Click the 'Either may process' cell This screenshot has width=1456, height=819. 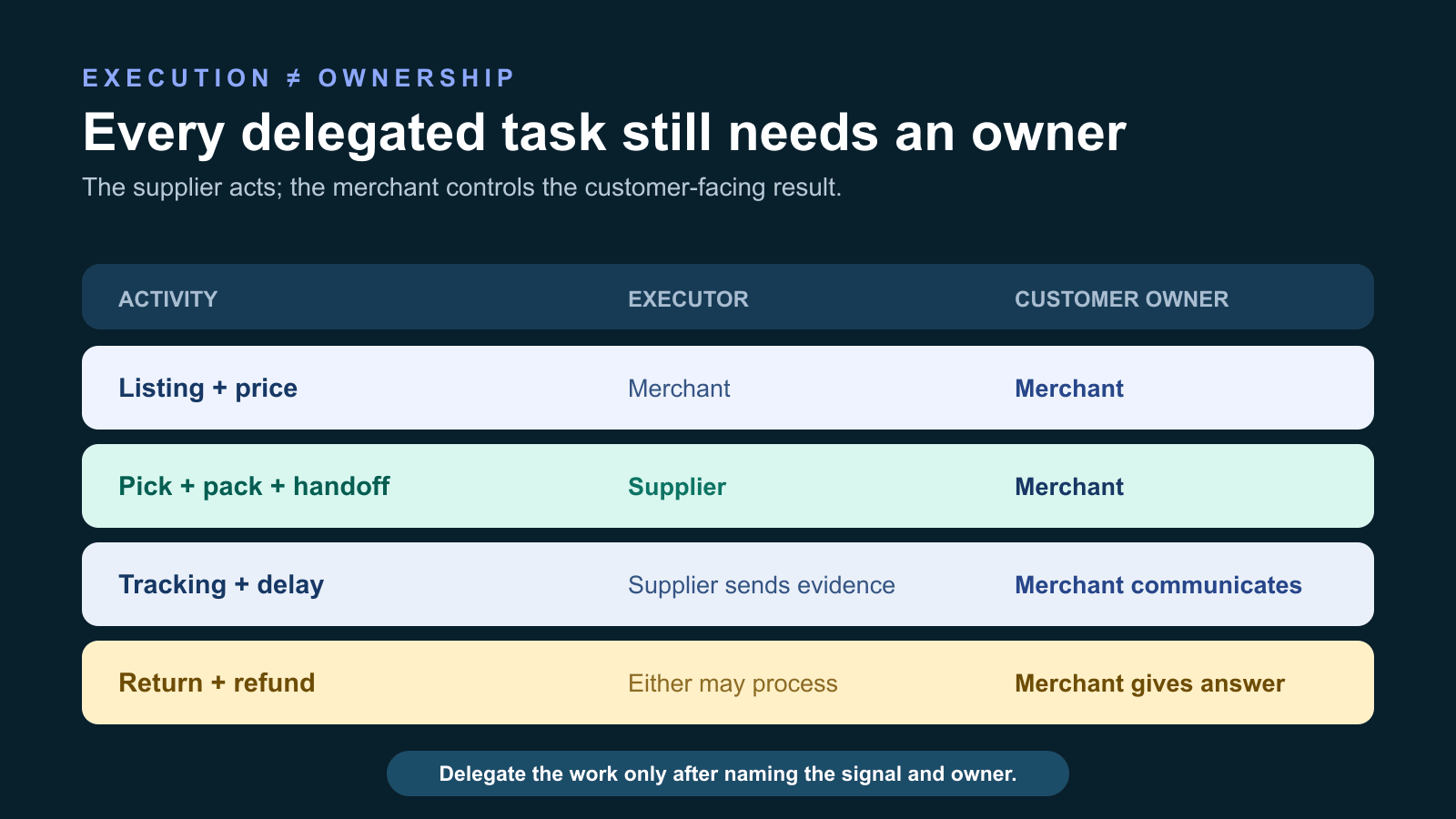point(733,683)
